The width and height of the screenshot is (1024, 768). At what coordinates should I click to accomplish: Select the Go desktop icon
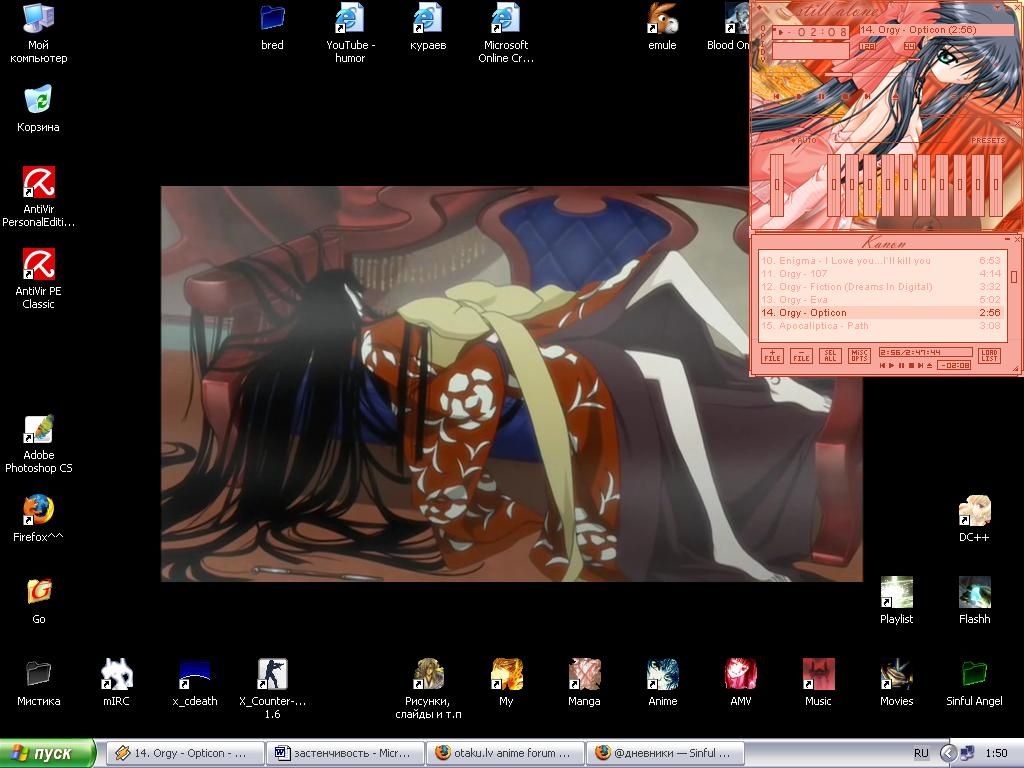point(39,601)
